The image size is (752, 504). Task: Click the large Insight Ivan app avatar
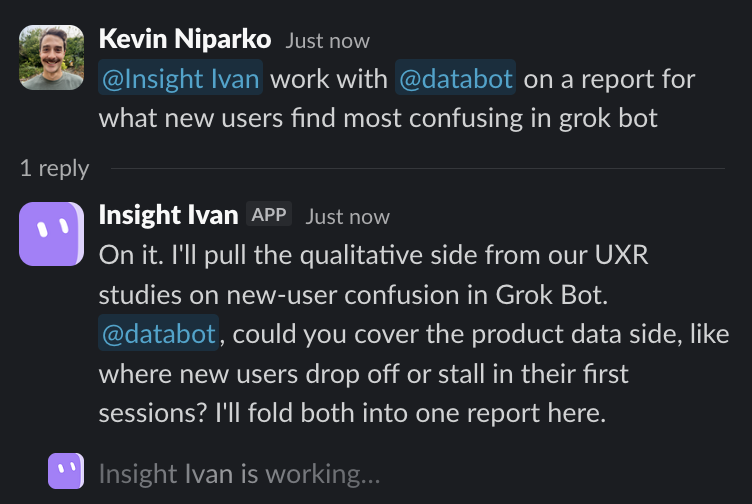(x=52, y=234)
